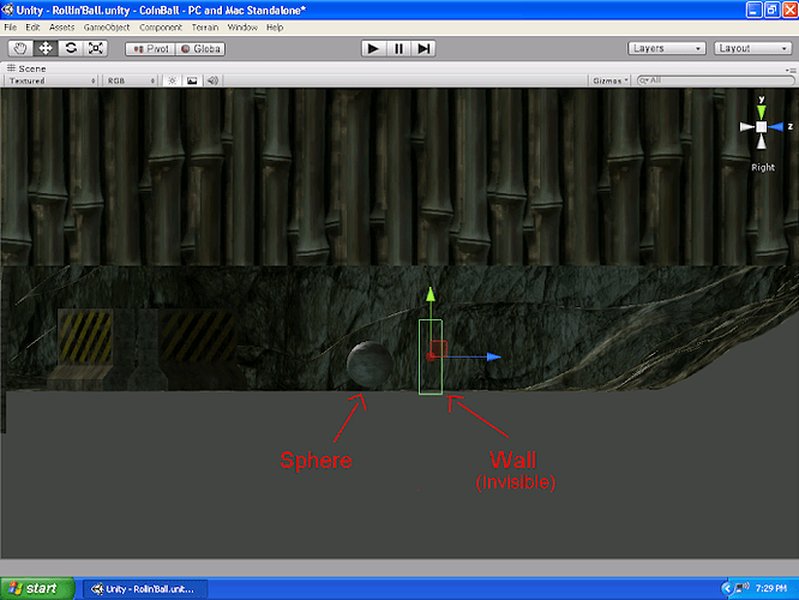Open the Edit menu

pyautogui.click(x=33, y=28)
